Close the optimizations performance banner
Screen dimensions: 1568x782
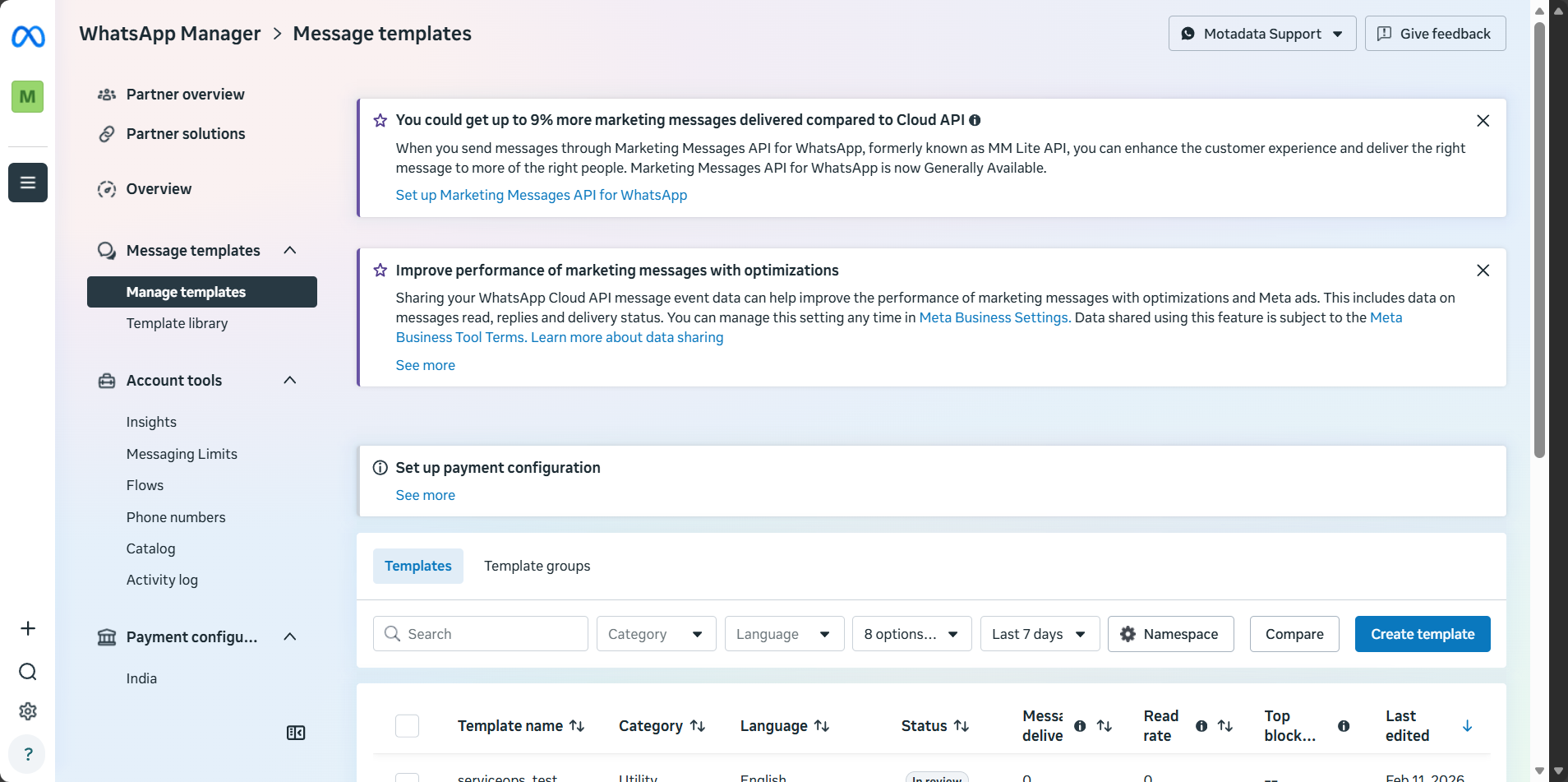pos(1483,271)
